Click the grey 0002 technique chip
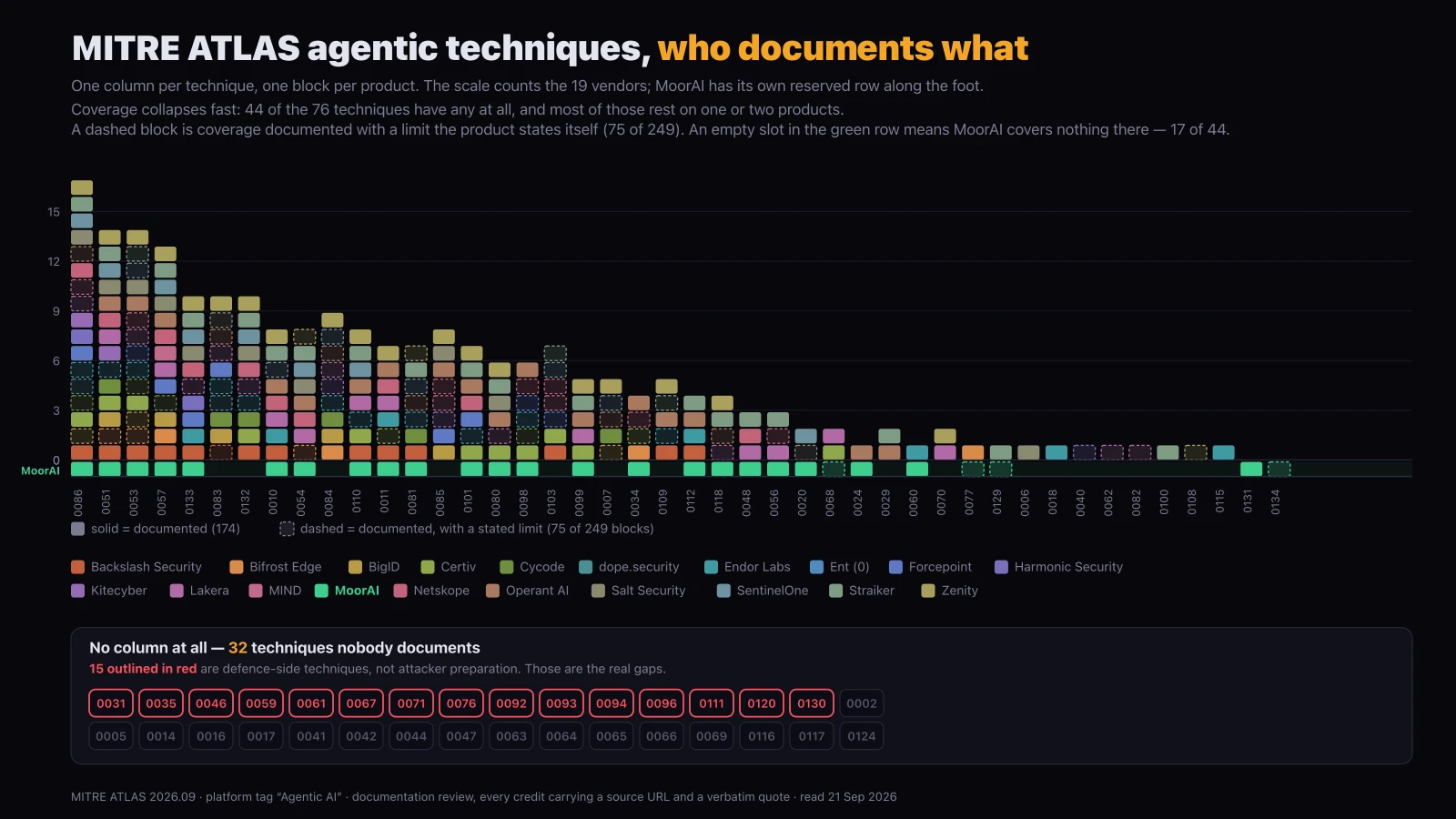This screenshot has height=819, width=1456. (x=862, y=703)
